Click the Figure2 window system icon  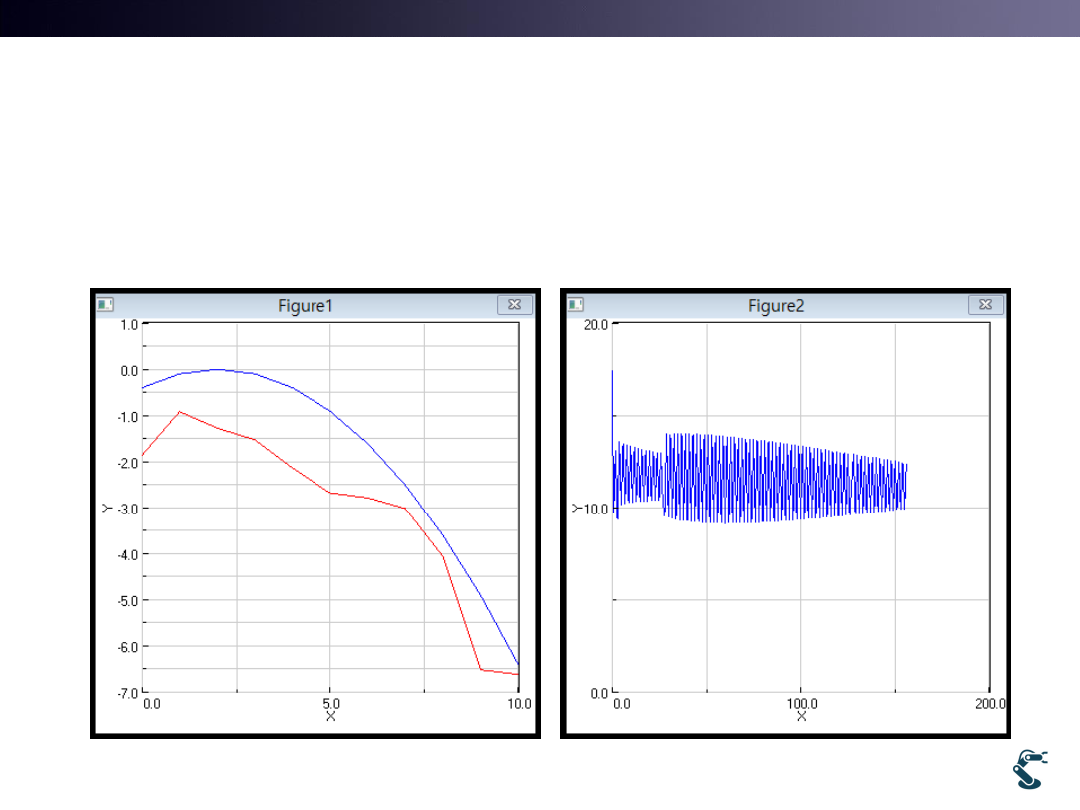(574, 305)
